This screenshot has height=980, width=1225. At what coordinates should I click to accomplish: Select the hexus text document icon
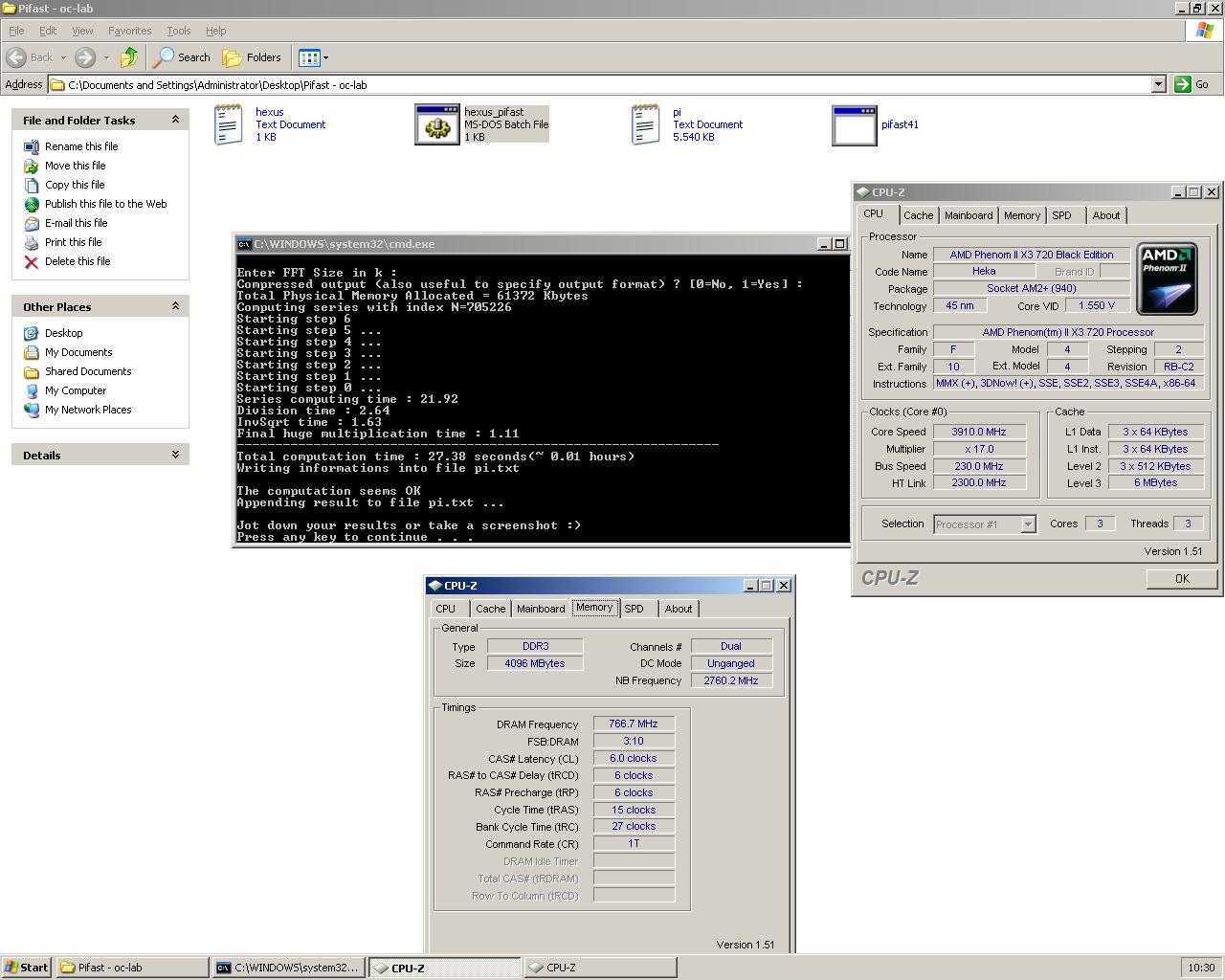coord(229,124)
